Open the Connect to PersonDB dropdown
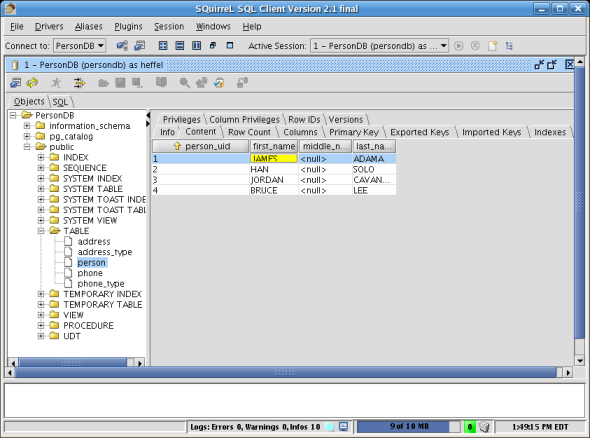 (x=79, y=46)
